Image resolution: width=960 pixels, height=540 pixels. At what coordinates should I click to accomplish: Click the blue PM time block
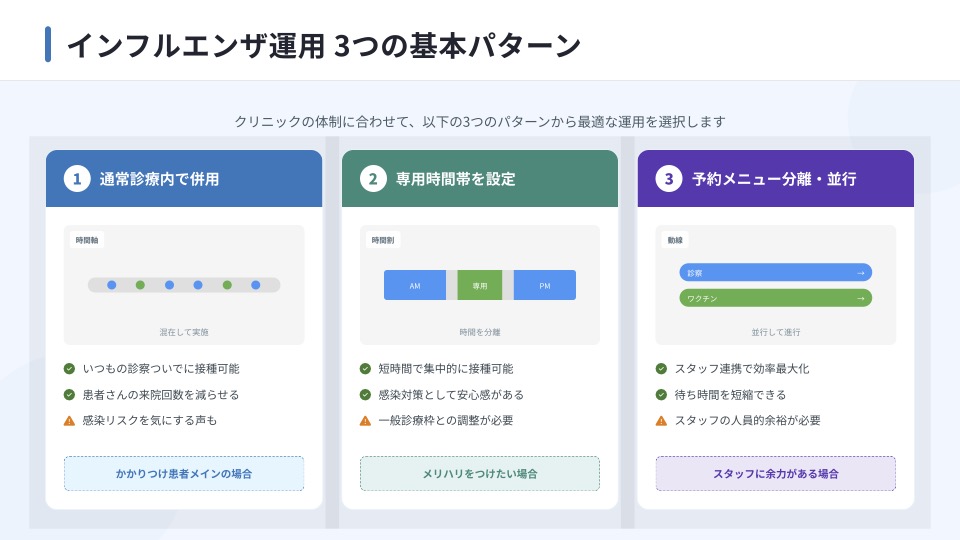(545, 286)
